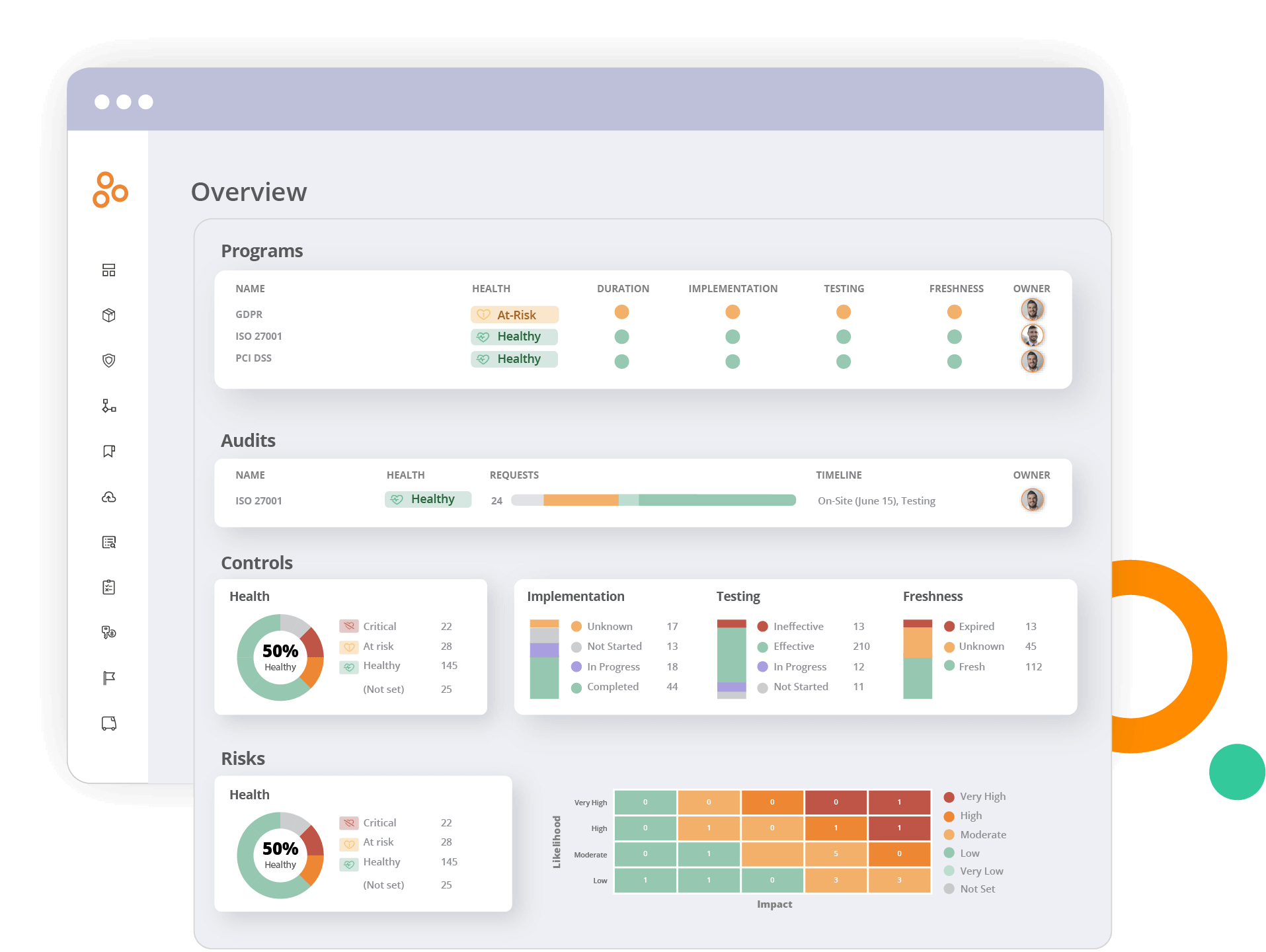Click the ISO 27001 Testing status dot

point(844,337)
